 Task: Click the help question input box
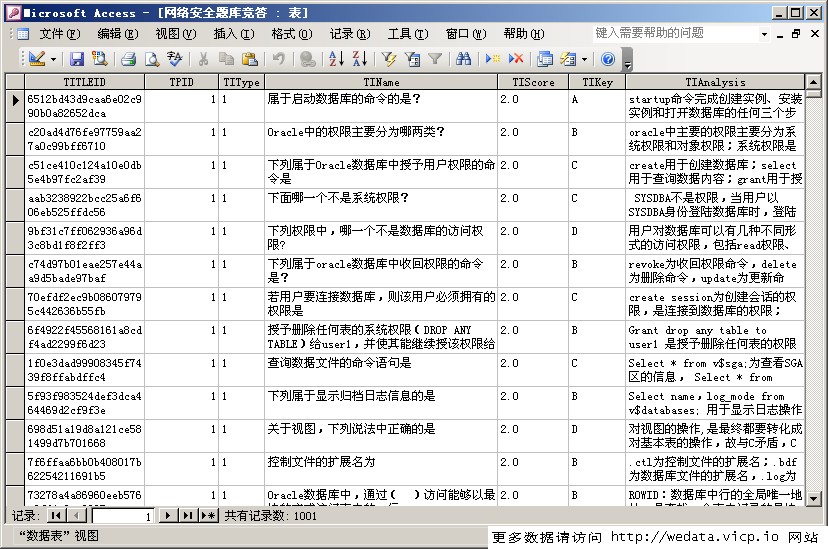pyautogui.click(x=676, y=33)
